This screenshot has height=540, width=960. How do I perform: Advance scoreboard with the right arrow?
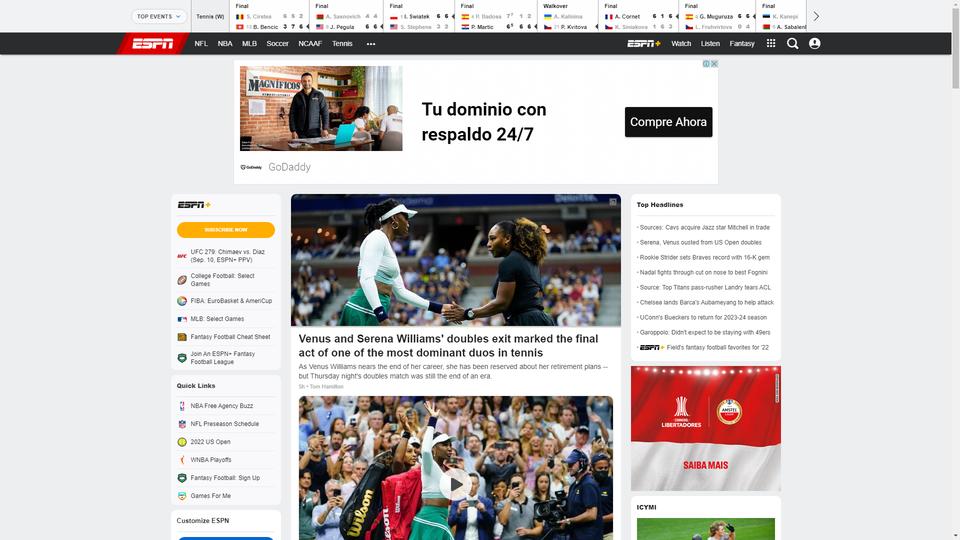coord(816,17)
